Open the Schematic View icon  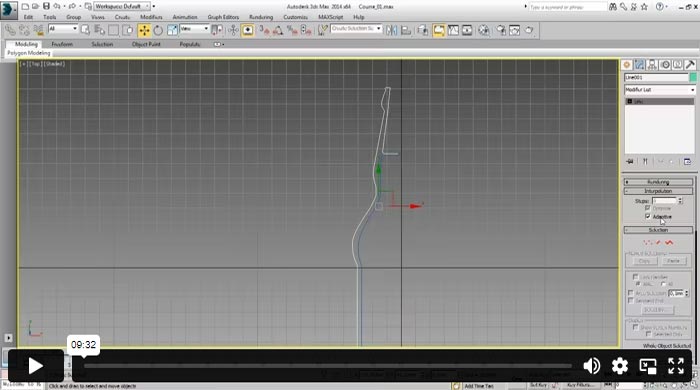[x=467, y=30]
